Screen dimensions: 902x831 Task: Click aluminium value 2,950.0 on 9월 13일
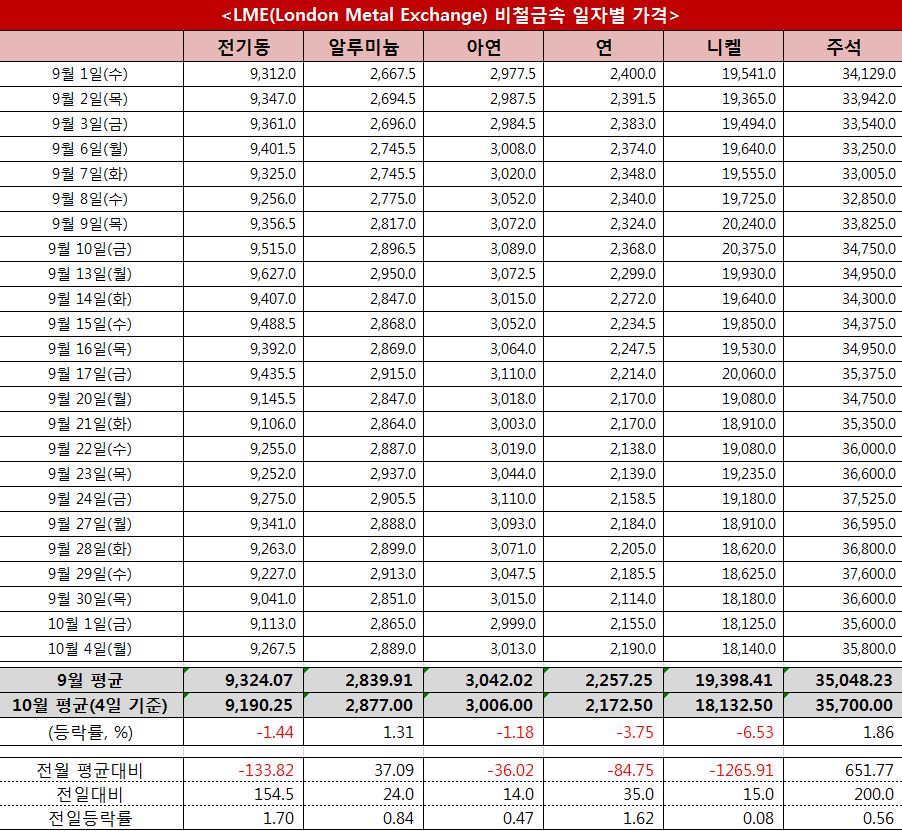(393, 274)
